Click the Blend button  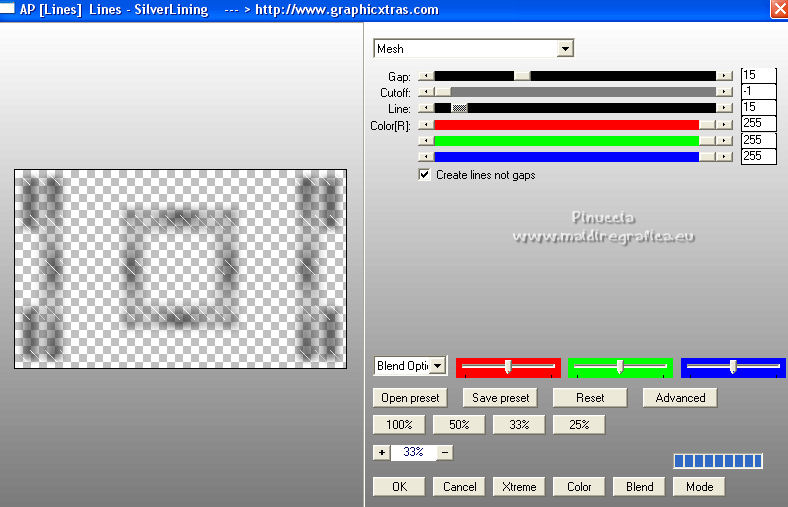coord(639,486)
